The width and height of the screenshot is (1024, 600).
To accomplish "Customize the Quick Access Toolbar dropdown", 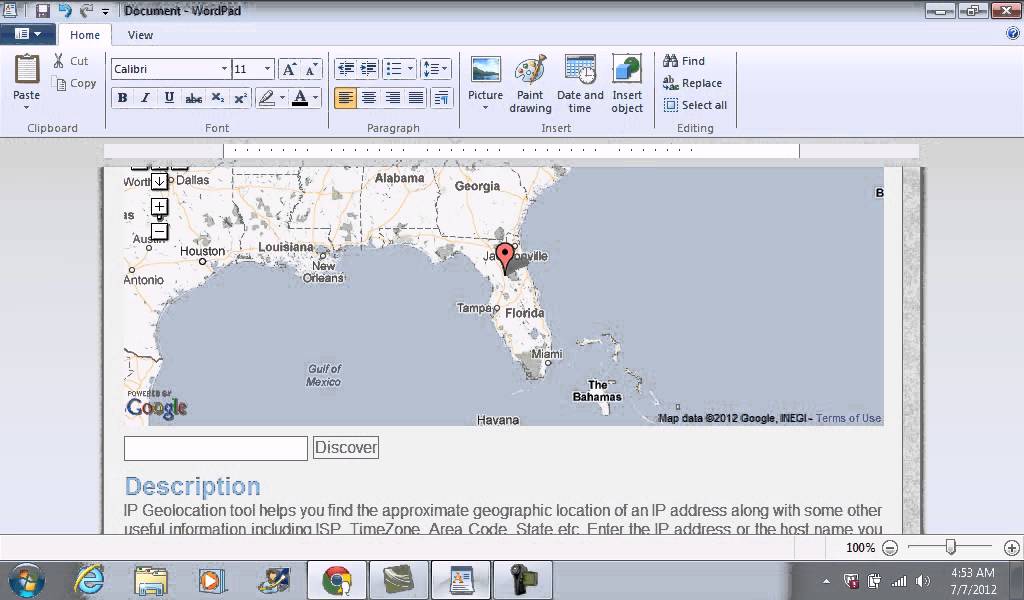I will [105, 11].
